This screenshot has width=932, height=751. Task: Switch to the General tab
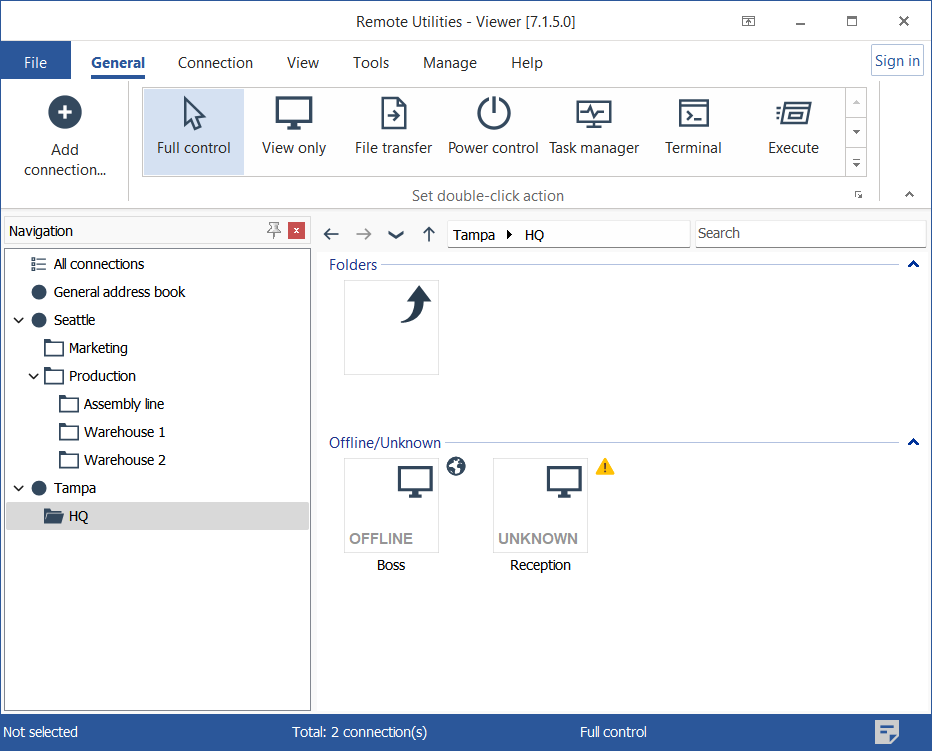point(118,62)
